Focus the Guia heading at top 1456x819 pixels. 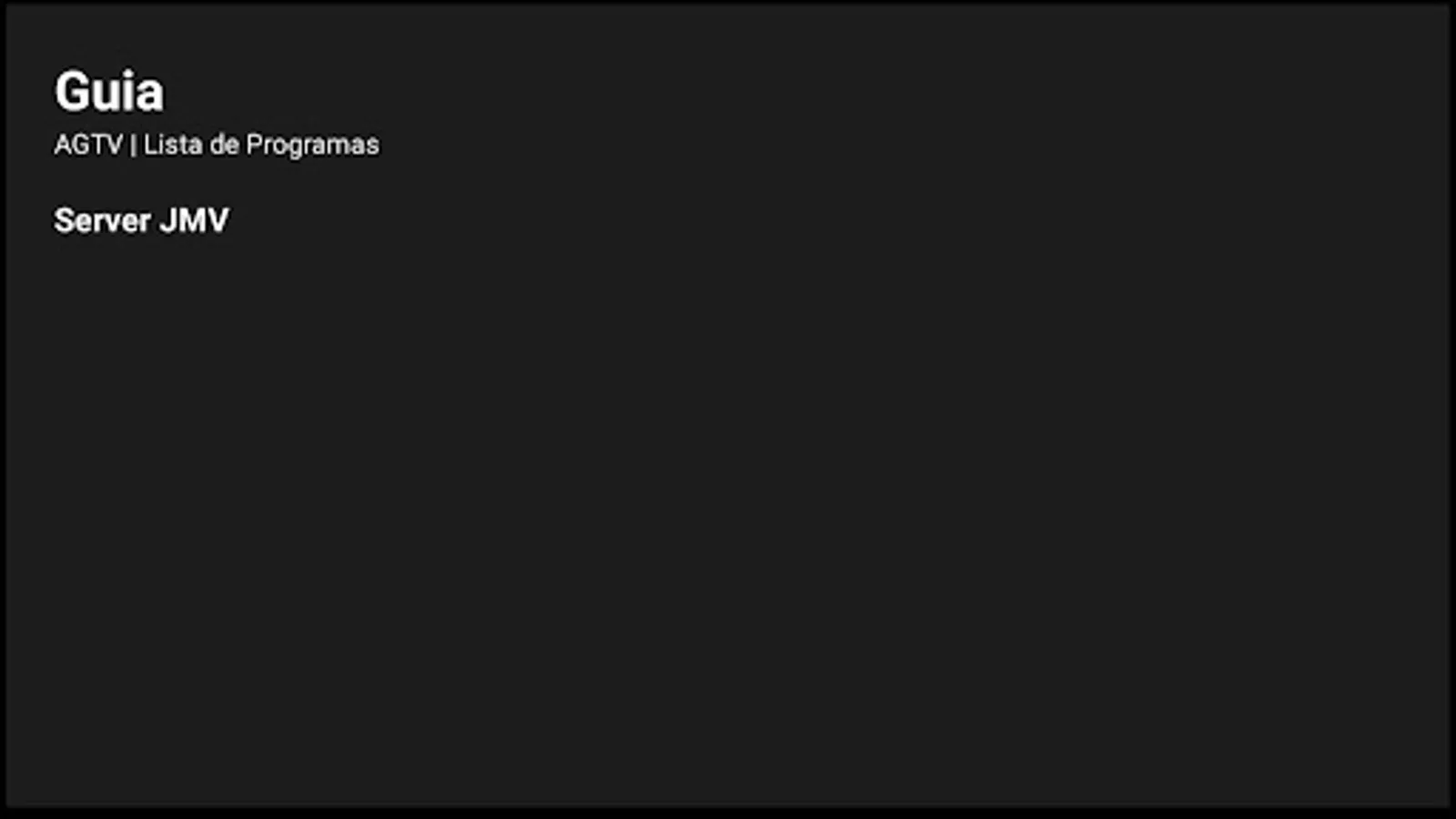tap(109, 92)
